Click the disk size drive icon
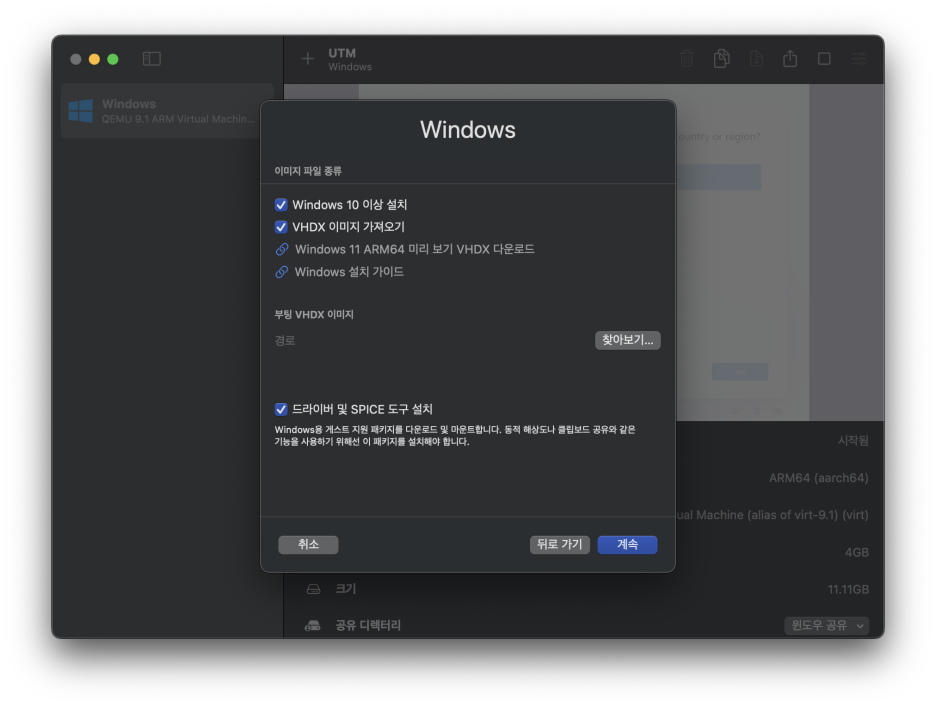936x707 pixels. coord(313,589)
